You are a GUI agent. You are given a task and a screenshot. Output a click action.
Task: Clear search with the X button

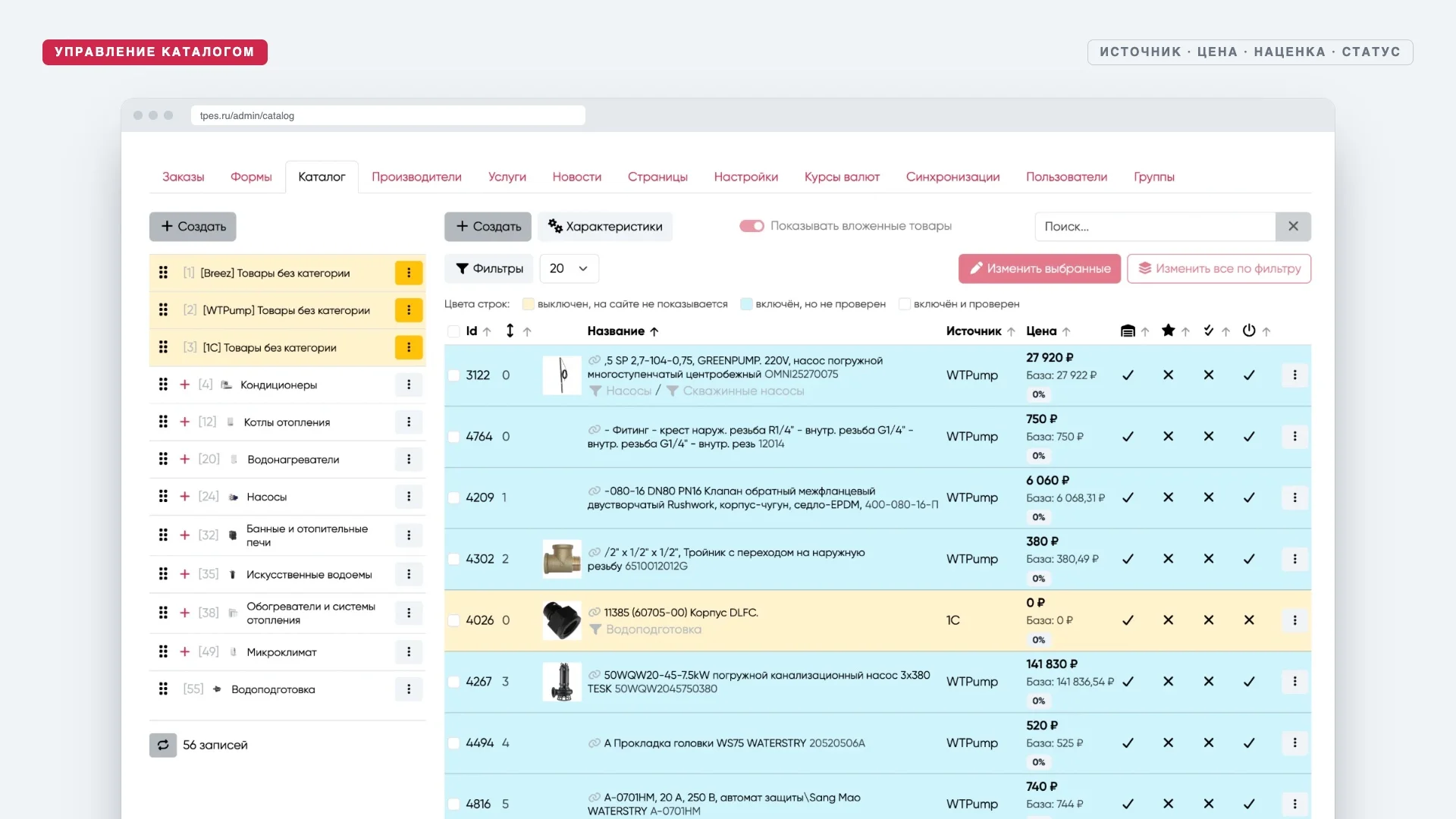(1293, 227)
